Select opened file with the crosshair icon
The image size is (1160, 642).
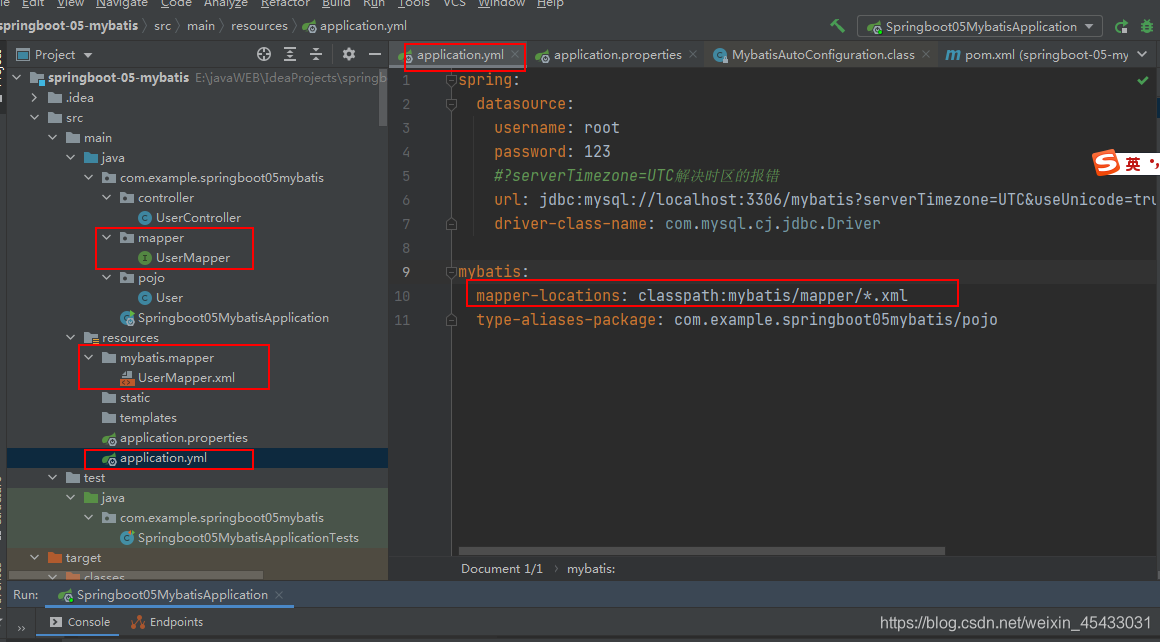tap(263, 55)
